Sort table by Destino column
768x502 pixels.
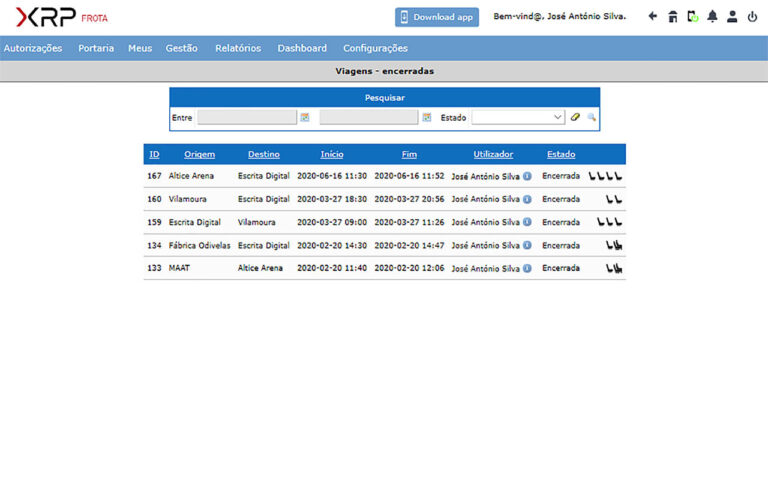(x=264, y=154)
